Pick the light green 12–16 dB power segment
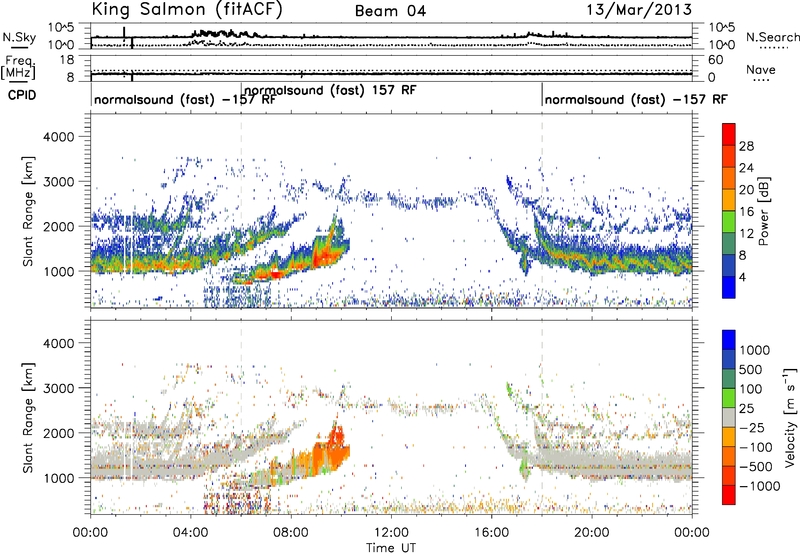 729,222
